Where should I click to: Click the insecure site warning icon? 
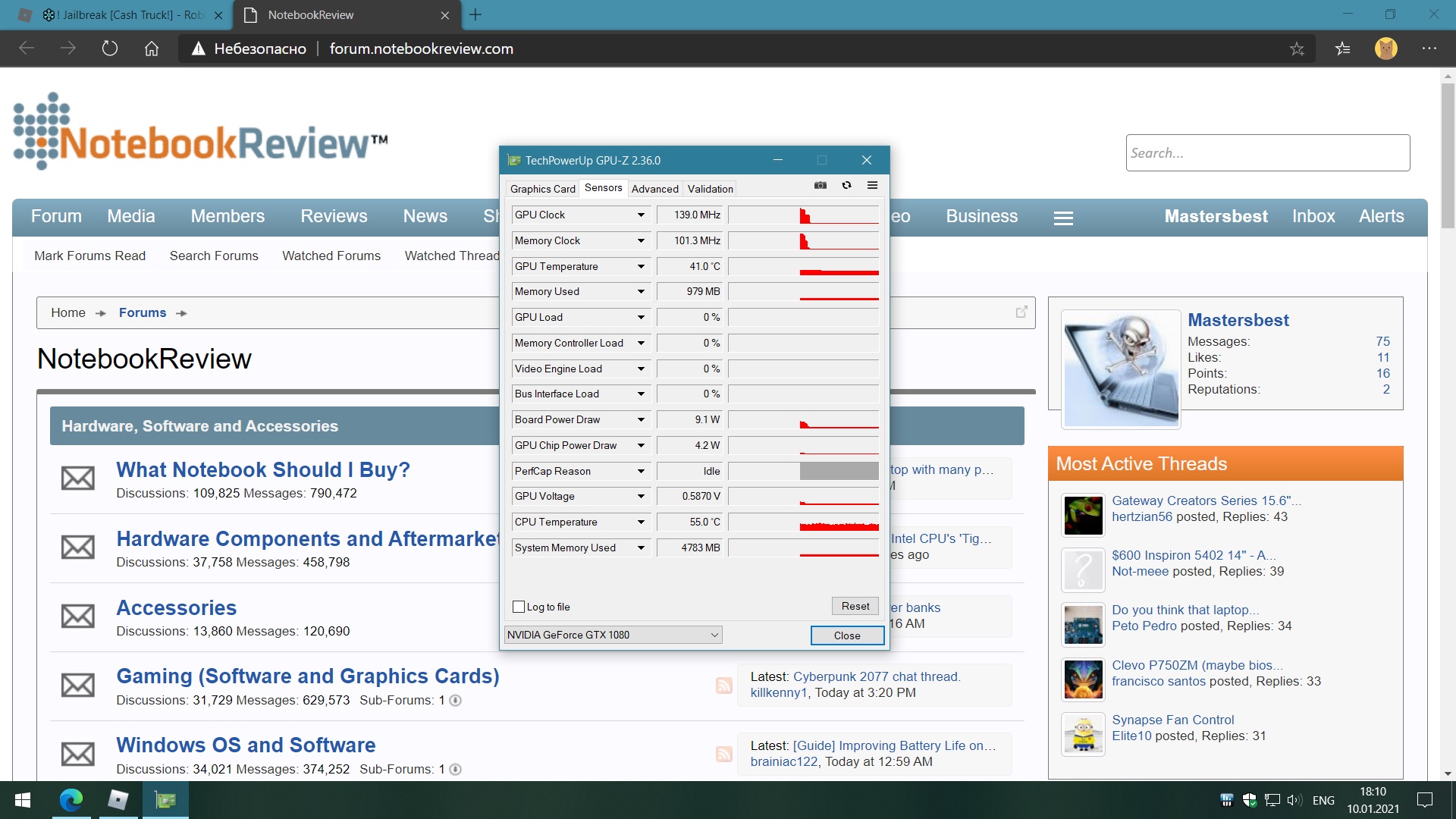[x=199, y=49]
